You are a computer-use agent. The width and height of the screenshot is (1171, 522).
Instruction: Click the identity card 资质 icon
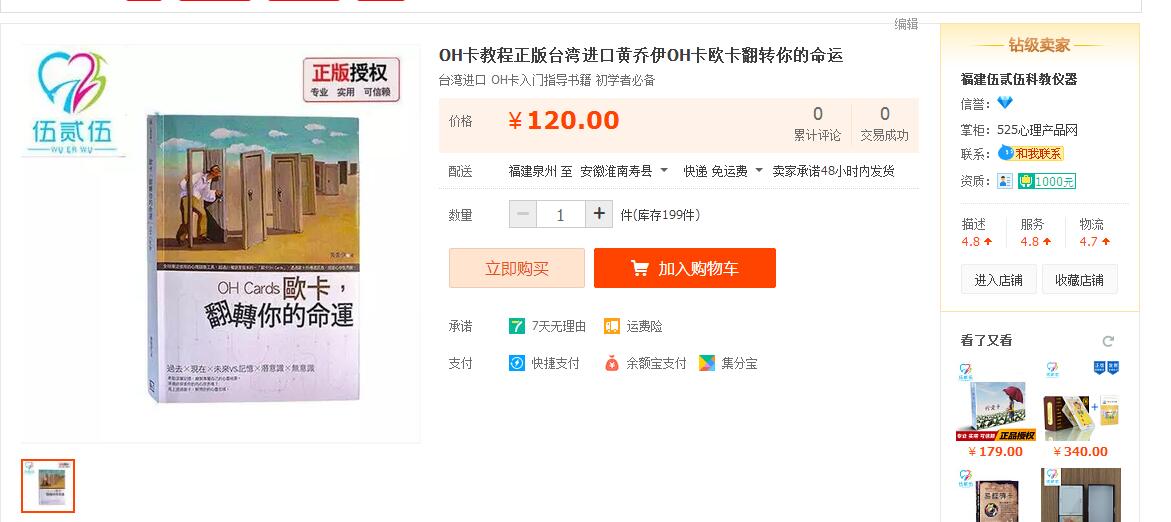coord(1005,181)
